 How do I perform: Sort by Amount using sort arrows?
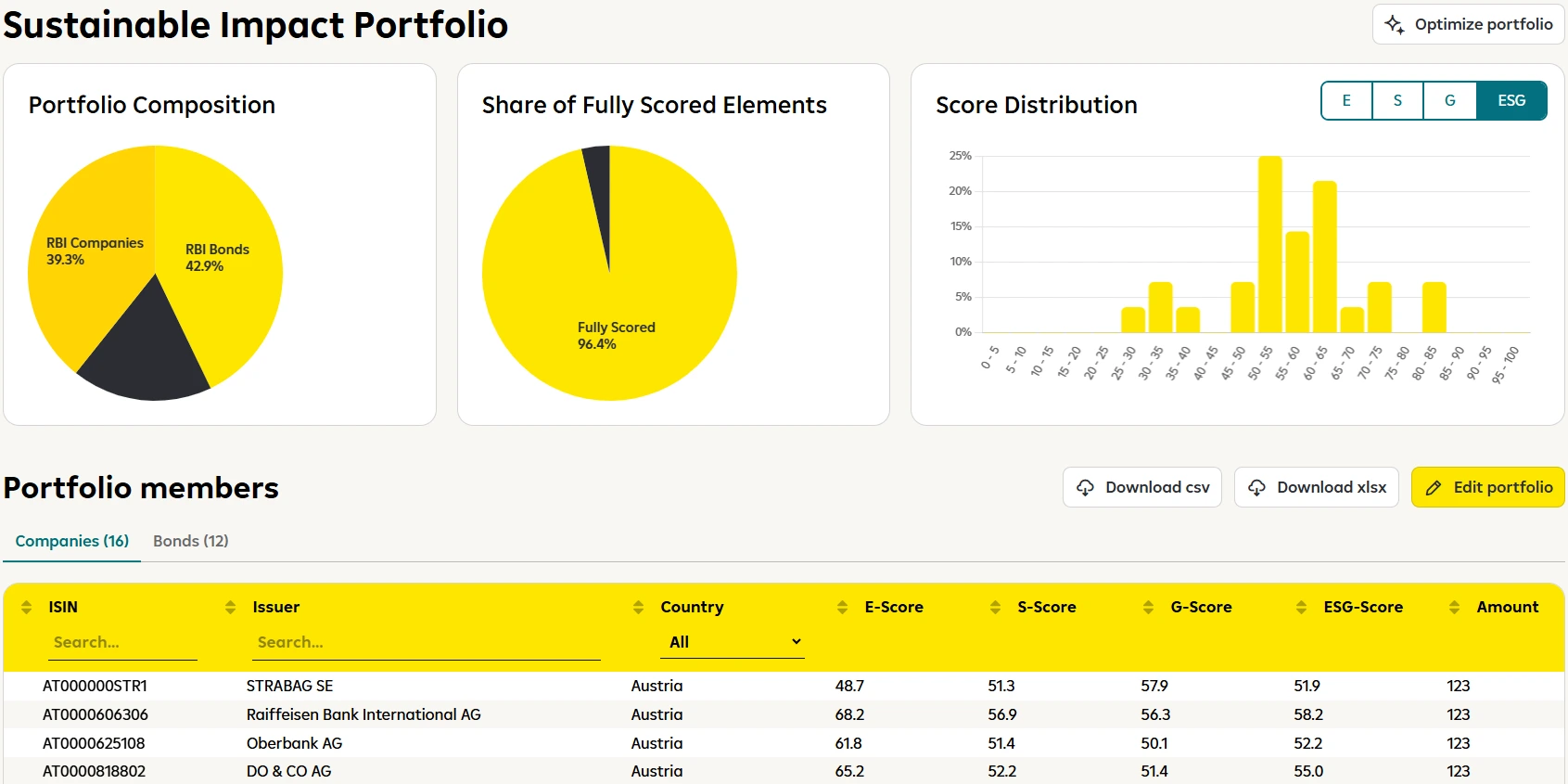(x=1454, y=607)
